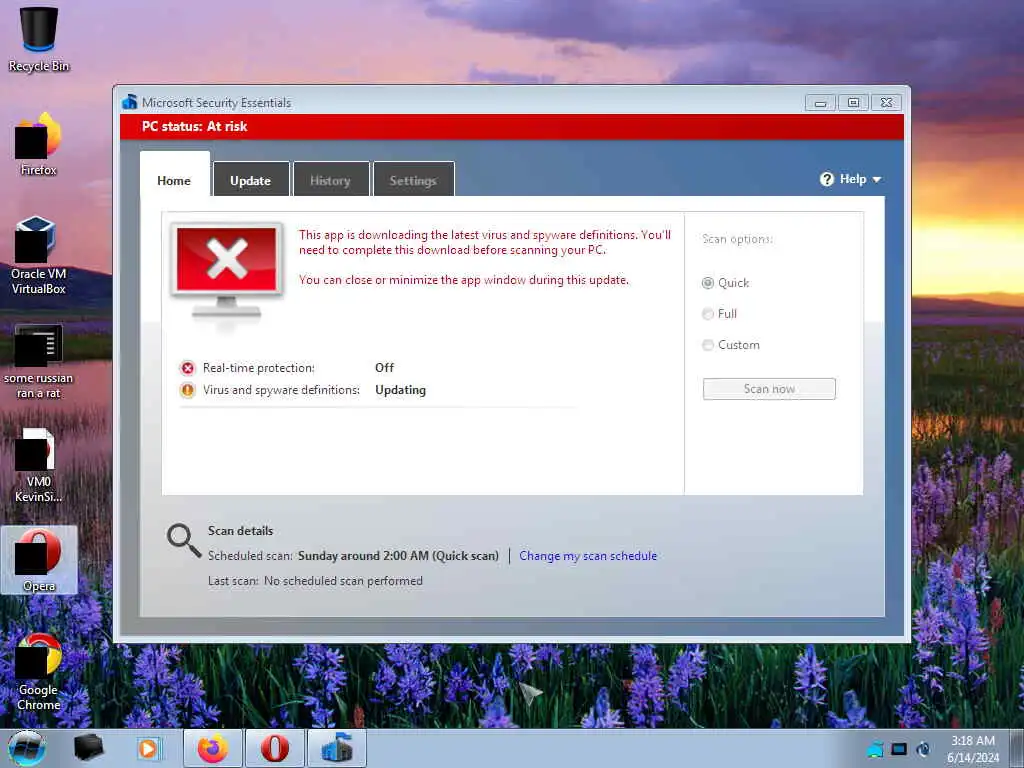Image resolution: width=1024 pixels, height=768 pixels.
Task: Click the 'Real-time protection:' label
Action: click(x=259, y=368)
